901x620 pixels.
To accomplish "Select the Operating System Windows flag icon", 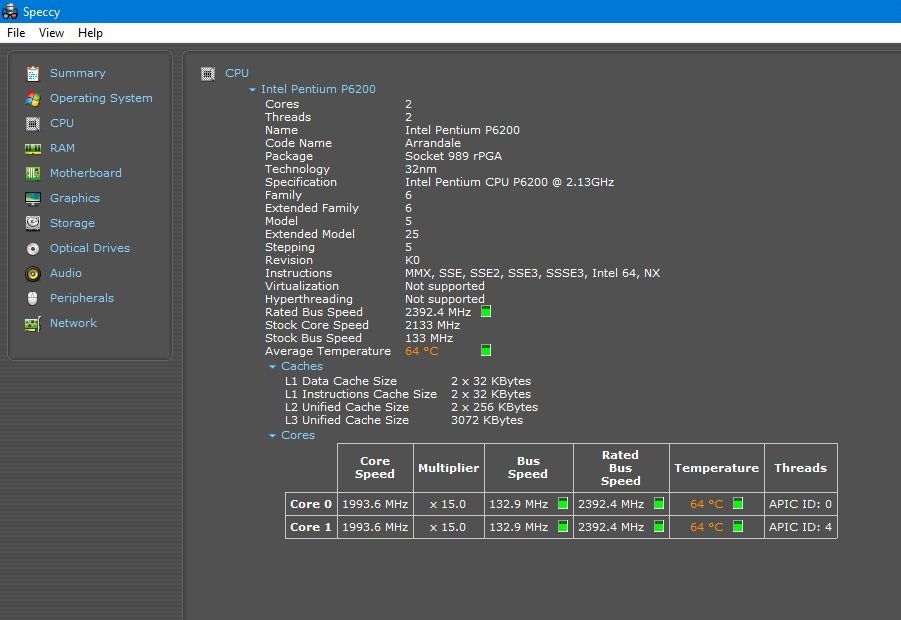I will pyautogui.click(x=33, y=98).
